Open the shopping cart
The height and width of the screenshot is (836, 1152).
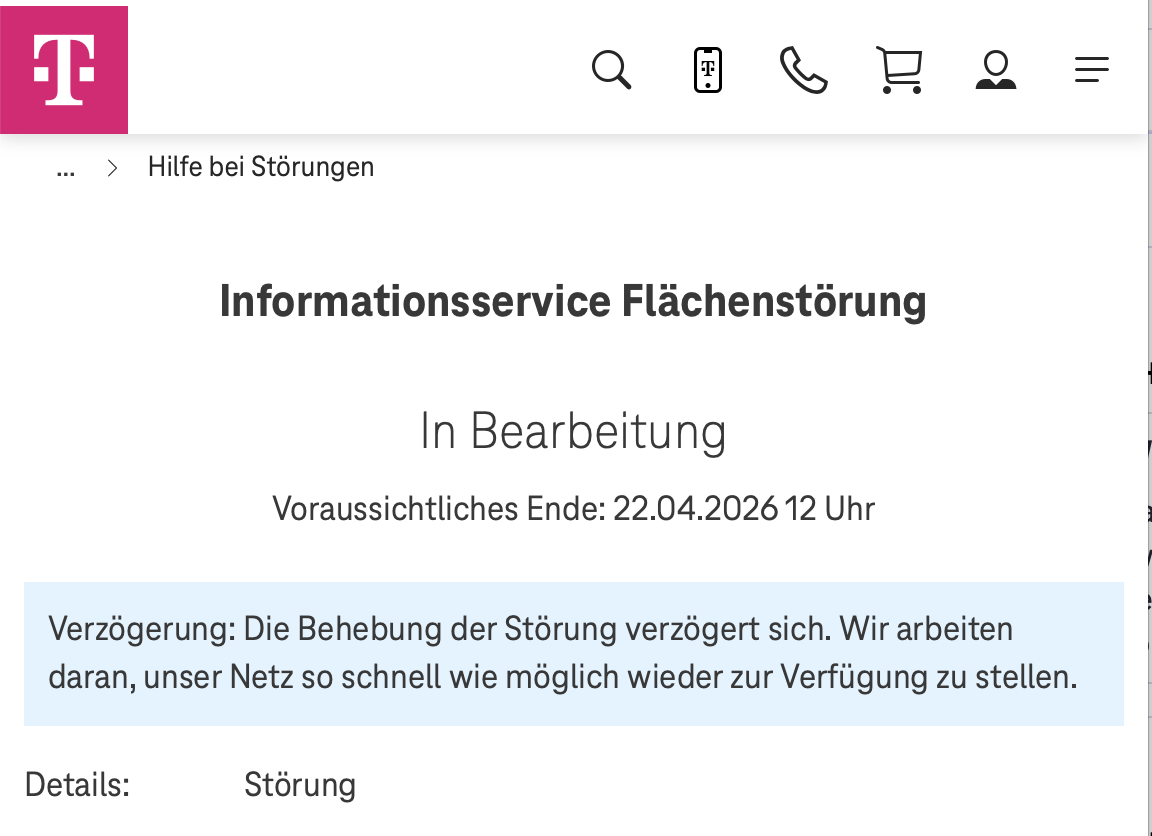pyautogui.click(x=899, y=71)
